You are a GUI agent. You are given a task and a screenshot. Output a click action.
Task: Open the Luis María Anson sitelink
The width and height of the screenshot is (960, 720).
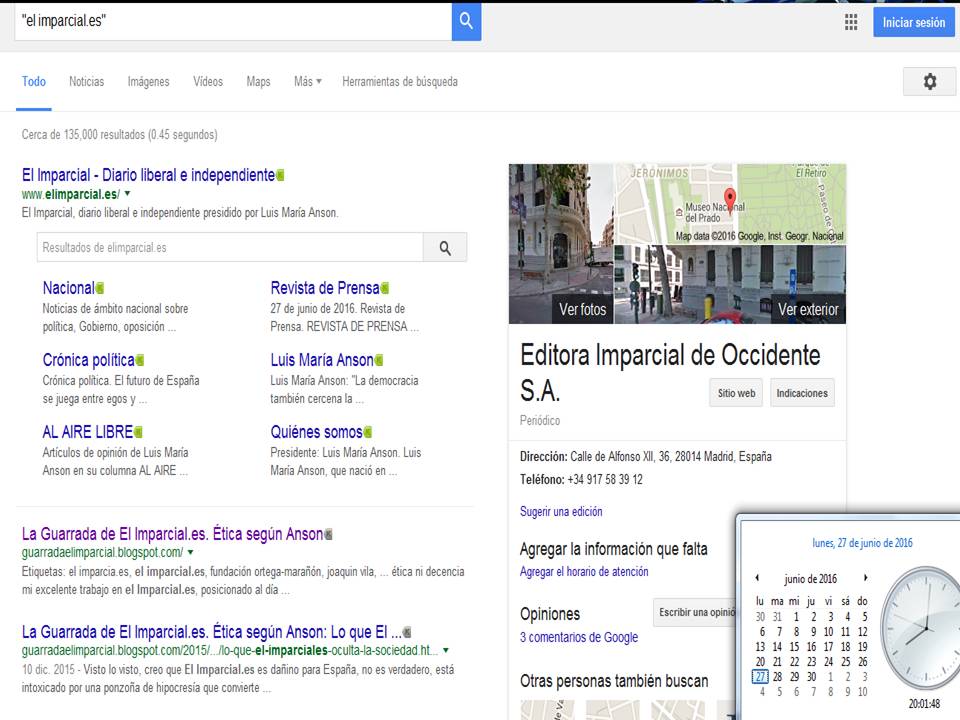click(x=322, y=360)
